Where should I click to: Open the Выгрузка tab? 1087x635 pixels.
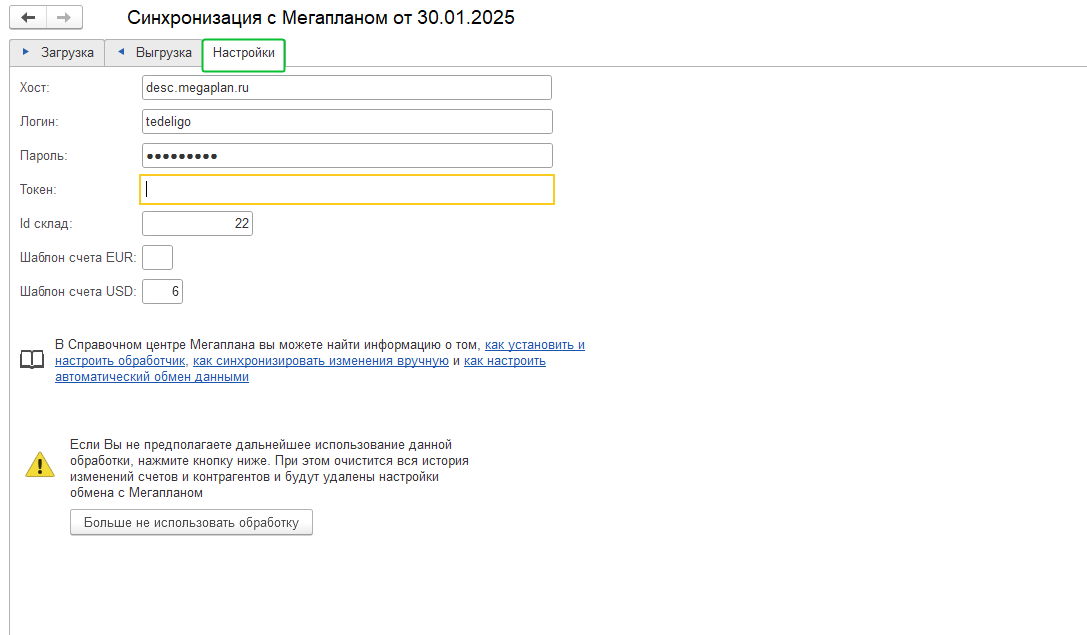(x=154, y=53)
